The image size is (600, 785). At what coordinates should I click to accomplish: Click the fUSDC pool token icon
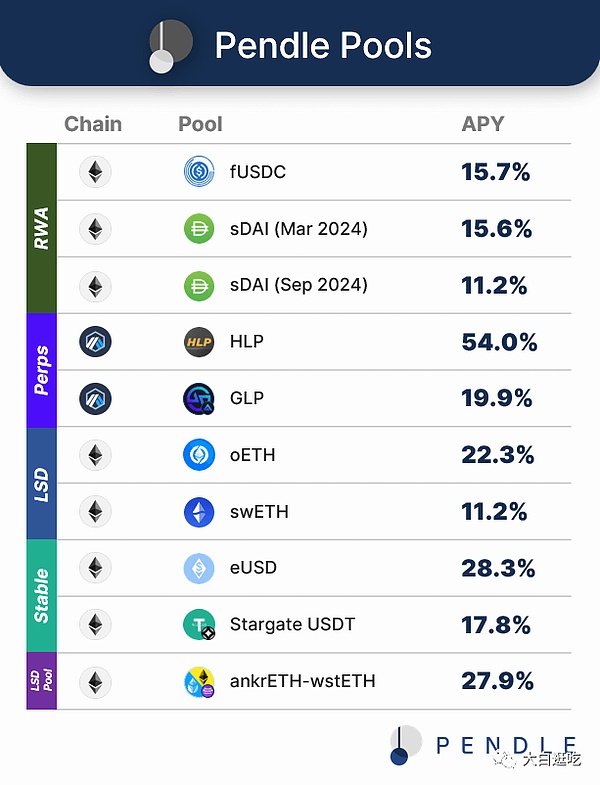tap(200, 172)
